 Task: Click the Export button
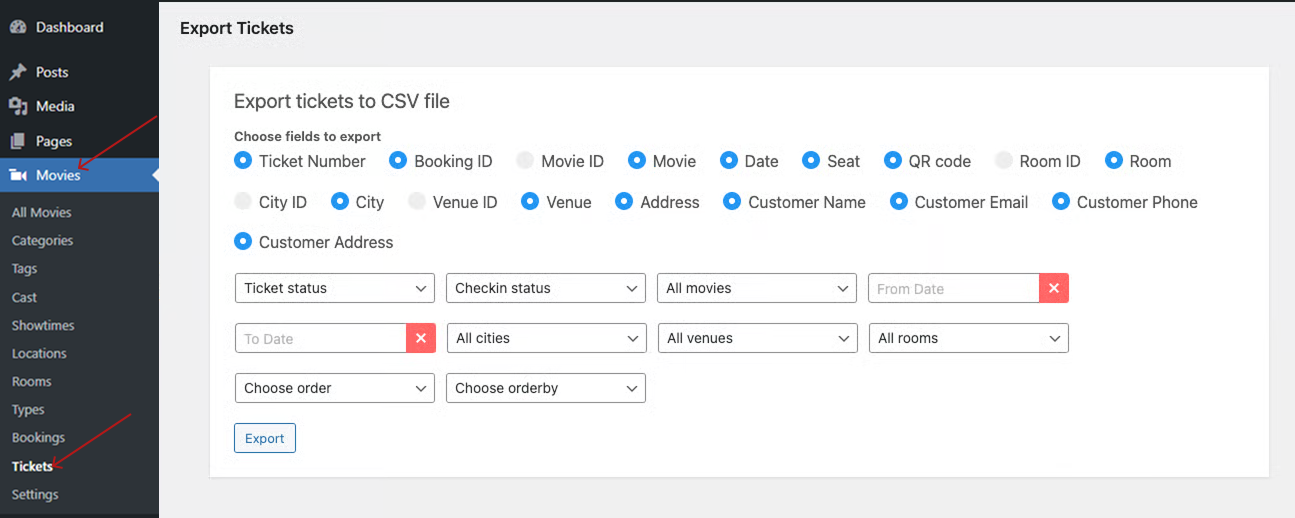[x=265, y=438]
